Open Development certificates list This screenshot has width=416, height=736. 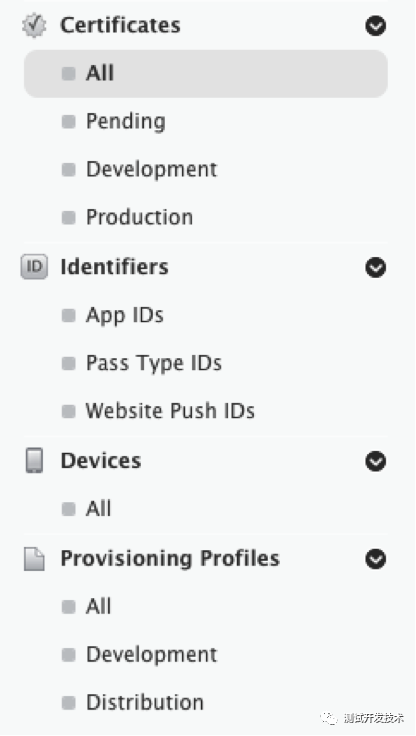coord(151,169)
